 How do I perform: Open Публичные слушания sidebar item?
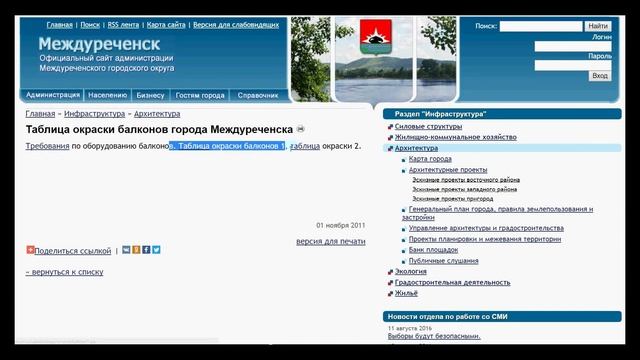pos(444,261)
